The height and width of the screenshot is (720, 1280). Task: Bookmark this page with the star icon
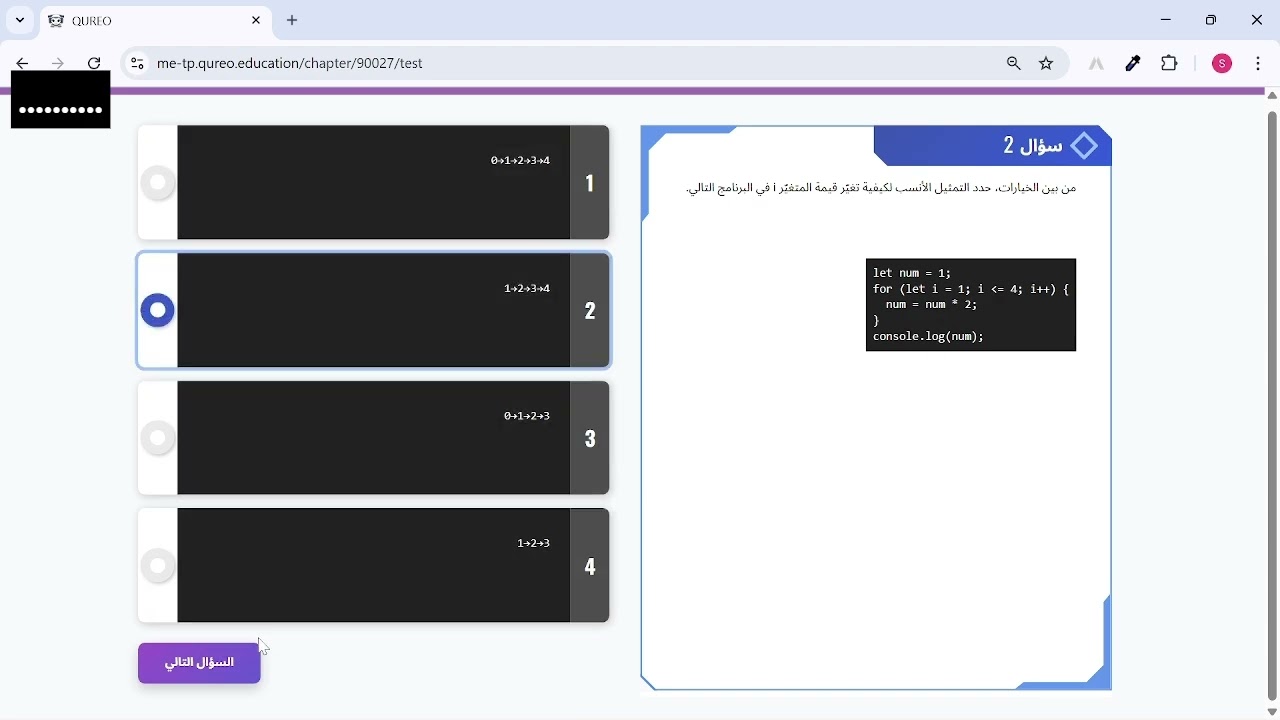click(1048, 64)
